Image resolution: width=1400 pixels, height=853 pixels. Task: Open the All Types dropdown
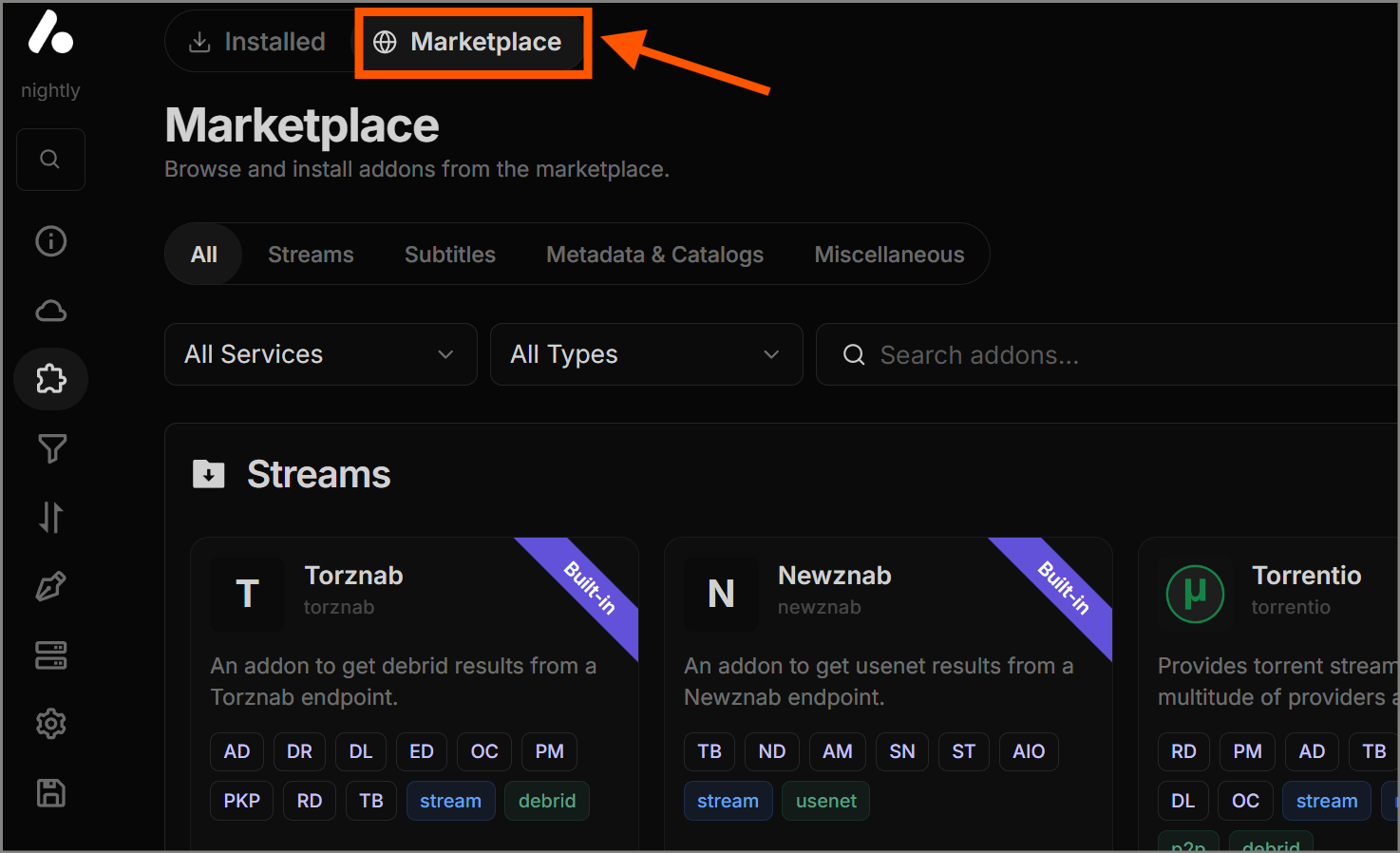(x=647, y=354)
